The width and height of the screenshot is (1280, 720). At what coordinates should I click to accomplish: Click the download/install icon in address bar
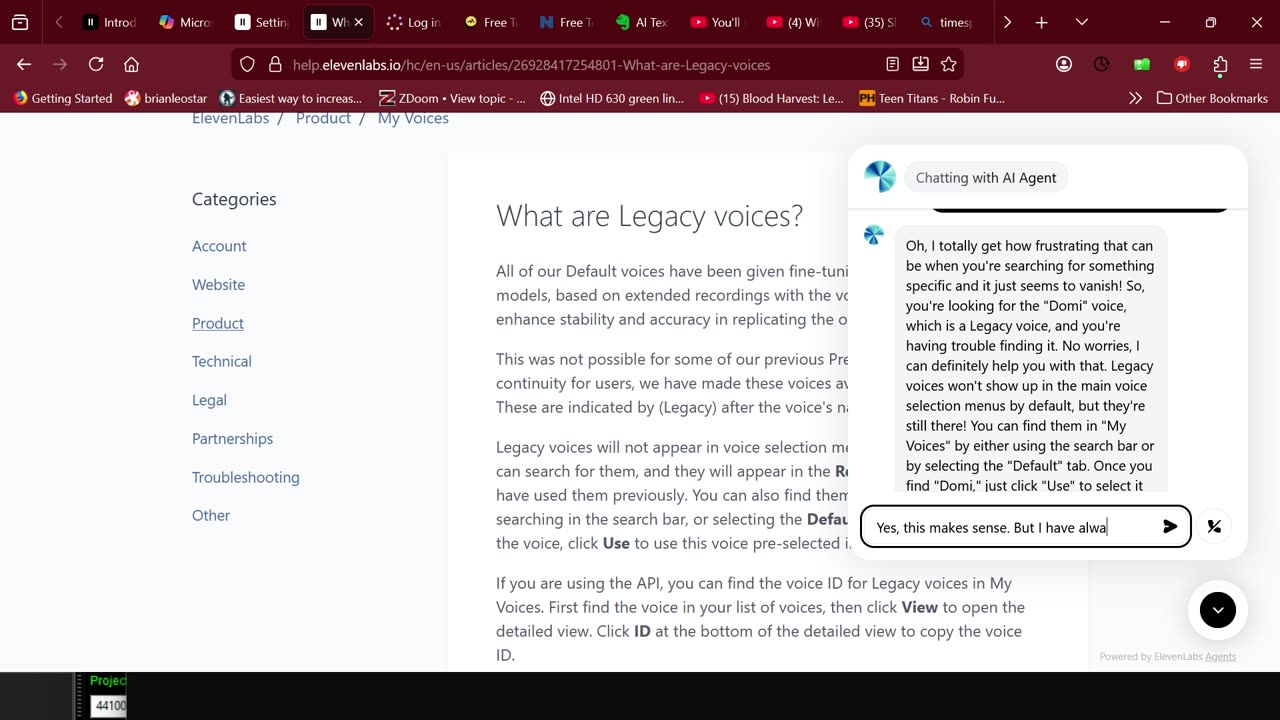point(920,64)
